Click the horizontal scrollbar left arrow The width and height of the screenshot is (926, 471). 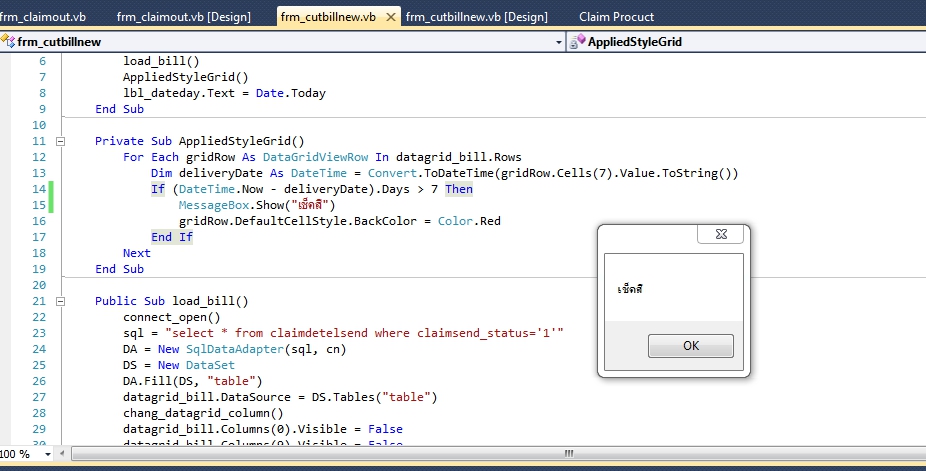point(64,454)
